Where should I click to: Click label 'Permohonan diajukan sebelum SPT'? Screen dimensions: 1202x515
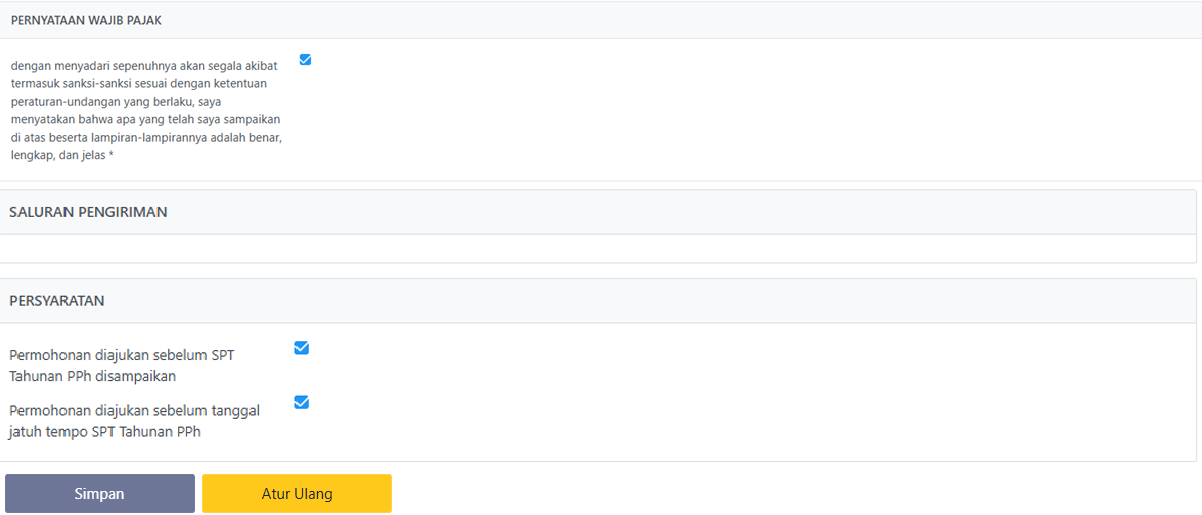click(x=122, y=355)
